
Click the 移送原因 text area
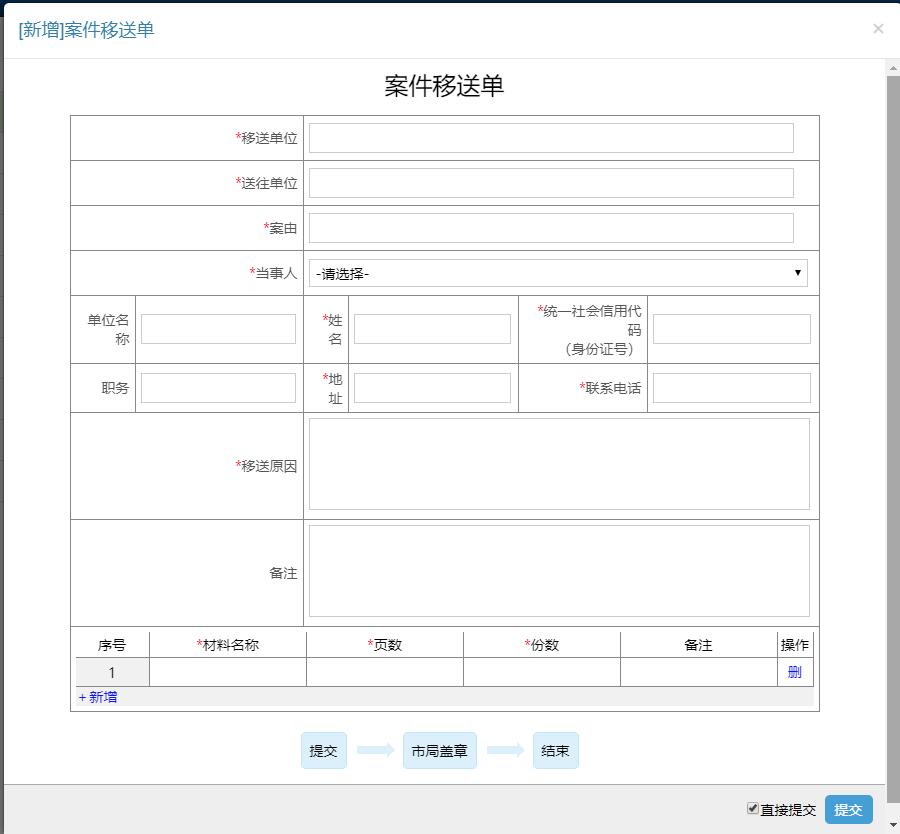[559, 464]
